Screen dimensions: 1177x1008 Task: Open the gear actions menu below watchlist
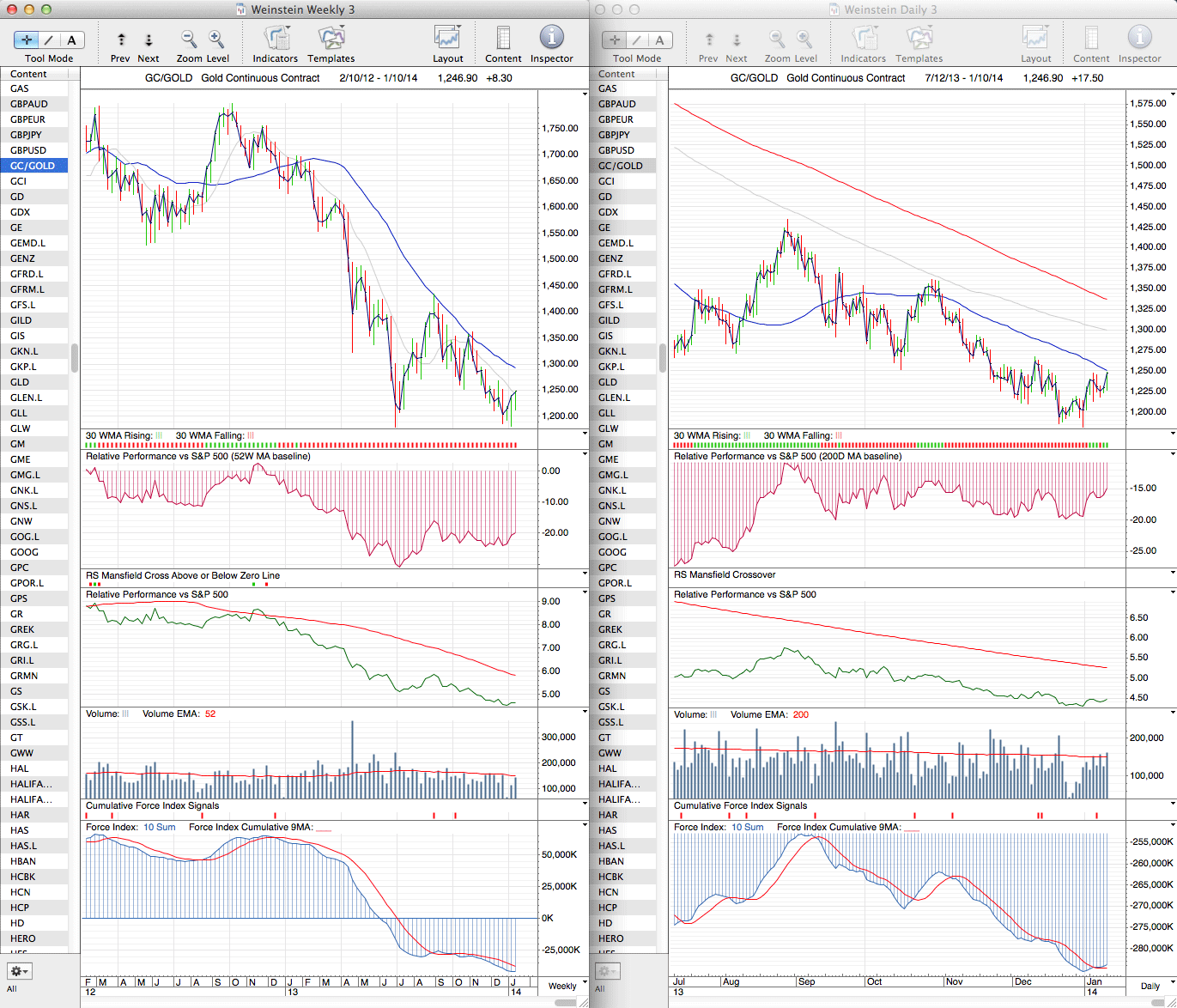click(x=19, y=971)
